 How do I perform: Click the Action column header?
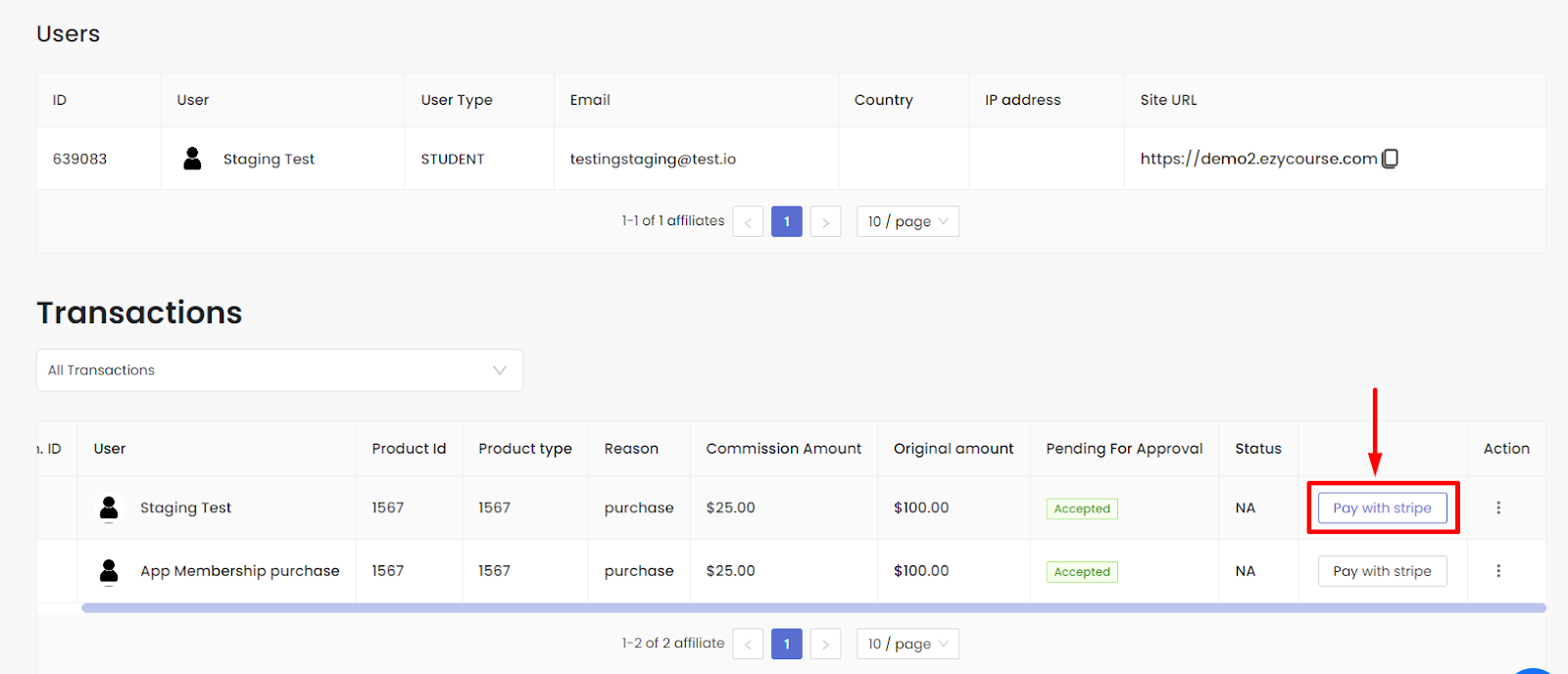tap(1506, 449)
